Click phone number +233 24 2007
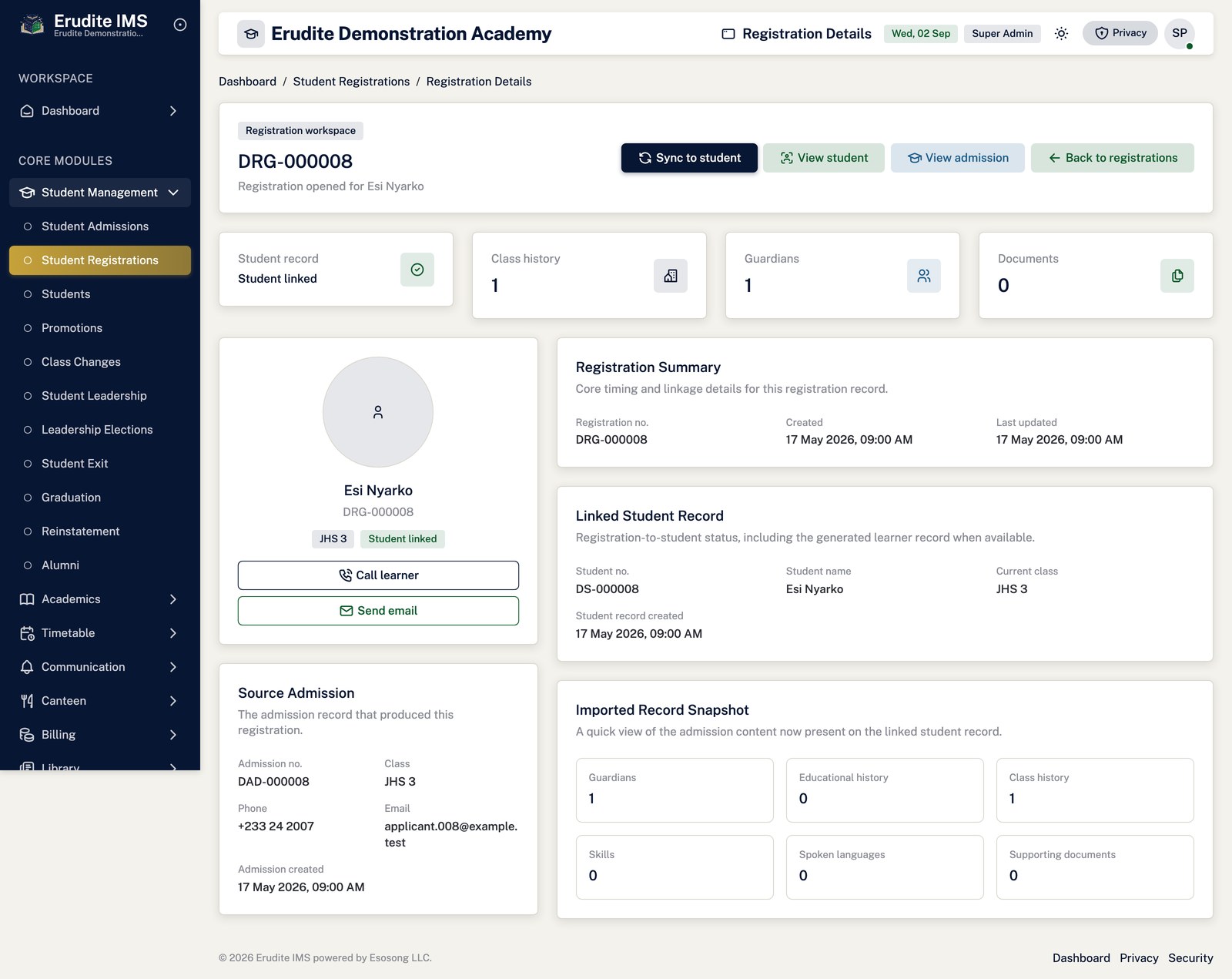 [x=276, y=826]
